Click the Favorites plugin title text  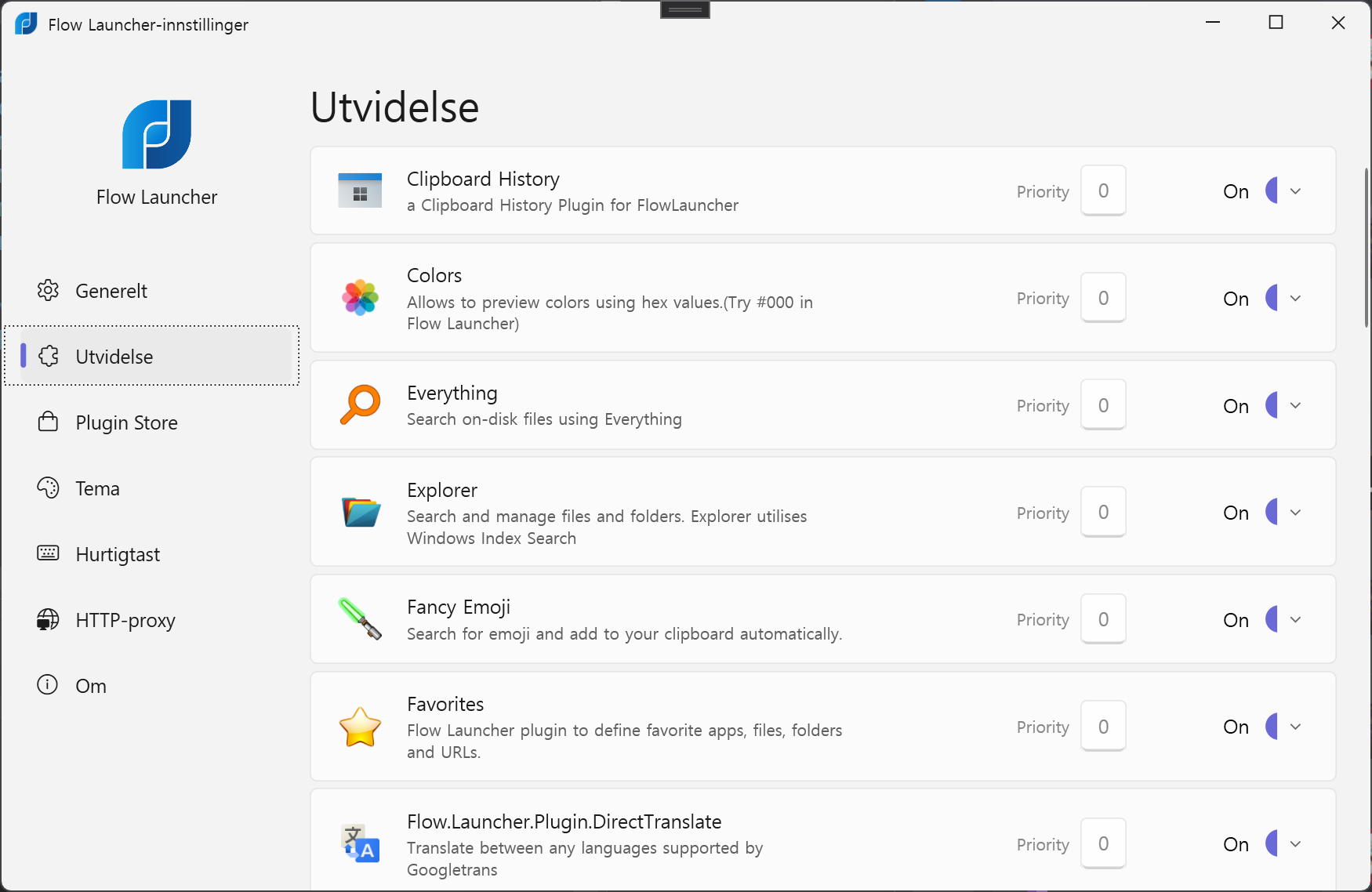(x=445, y=704)
